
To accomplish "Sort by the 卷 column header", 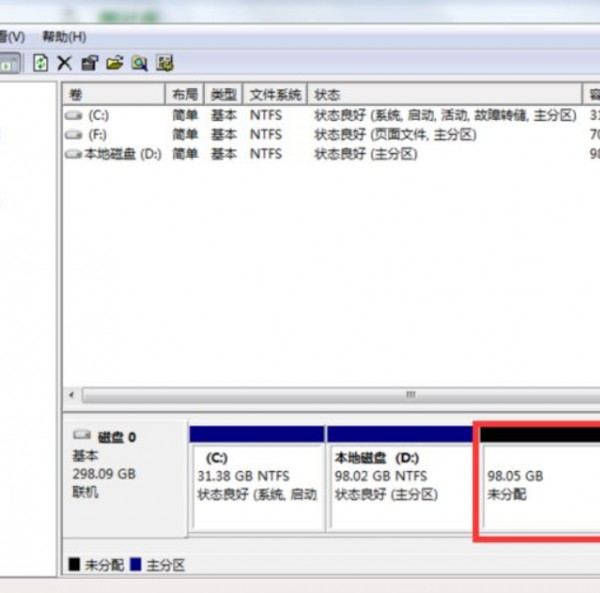I will click(x=112, y=94).
